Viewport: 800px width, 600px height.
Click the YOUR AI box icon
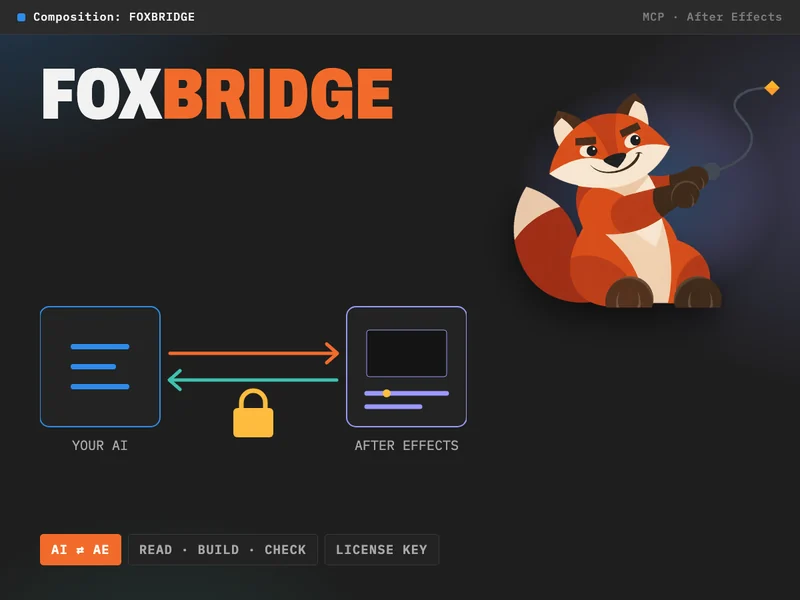[x=100, y=366]
